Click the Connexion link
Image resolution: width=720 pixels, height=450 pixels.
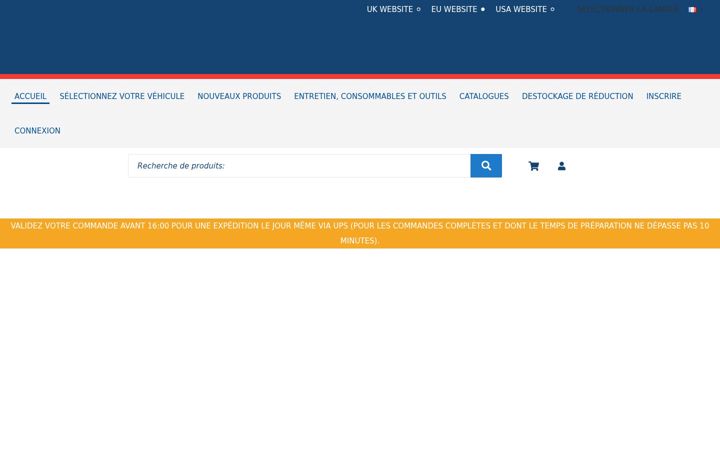coord(37,130)
